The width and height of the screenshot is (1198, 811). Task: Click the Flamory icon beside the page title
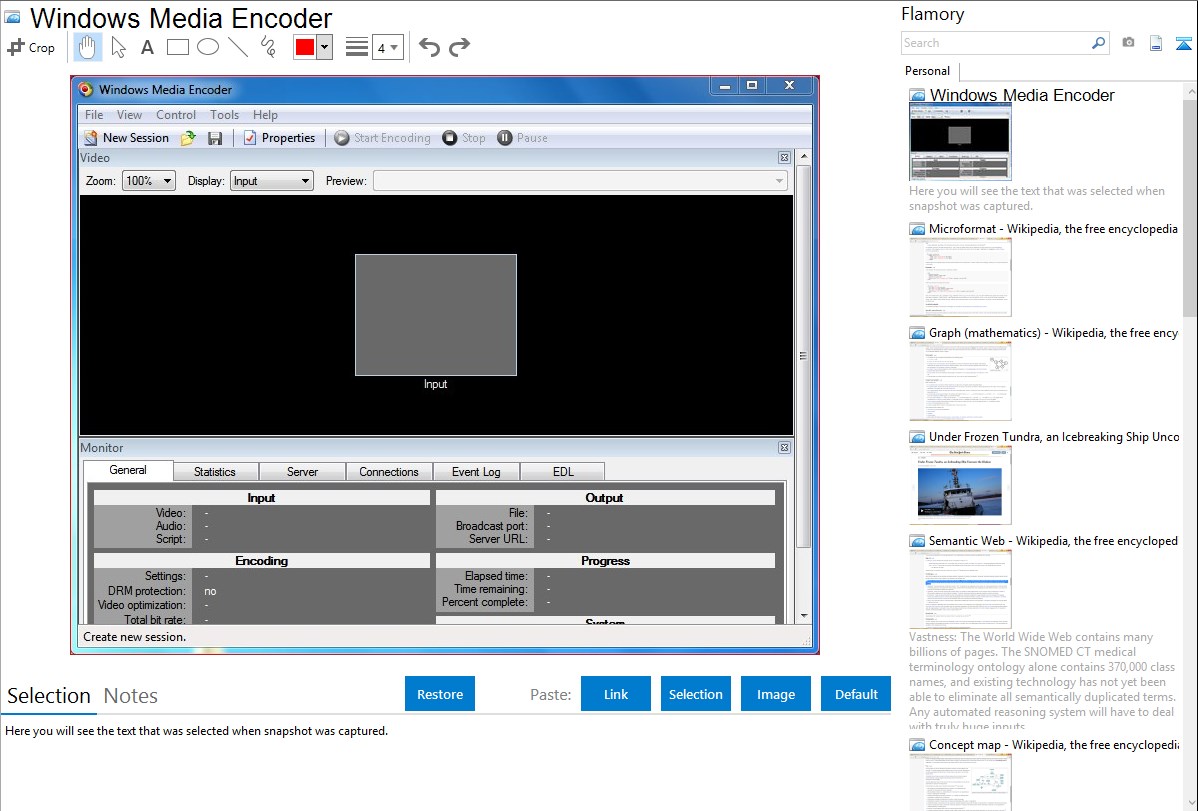click(12, 17)
